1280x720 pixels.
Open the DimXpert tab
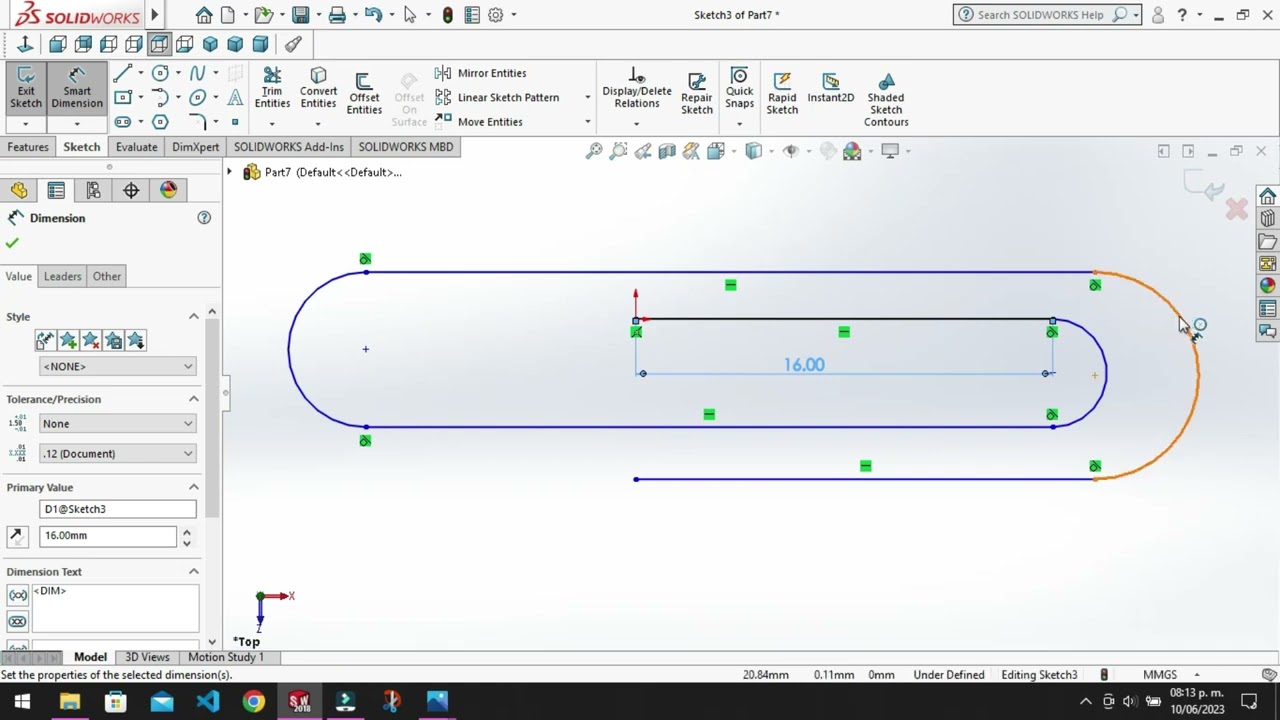pos(196,147)
